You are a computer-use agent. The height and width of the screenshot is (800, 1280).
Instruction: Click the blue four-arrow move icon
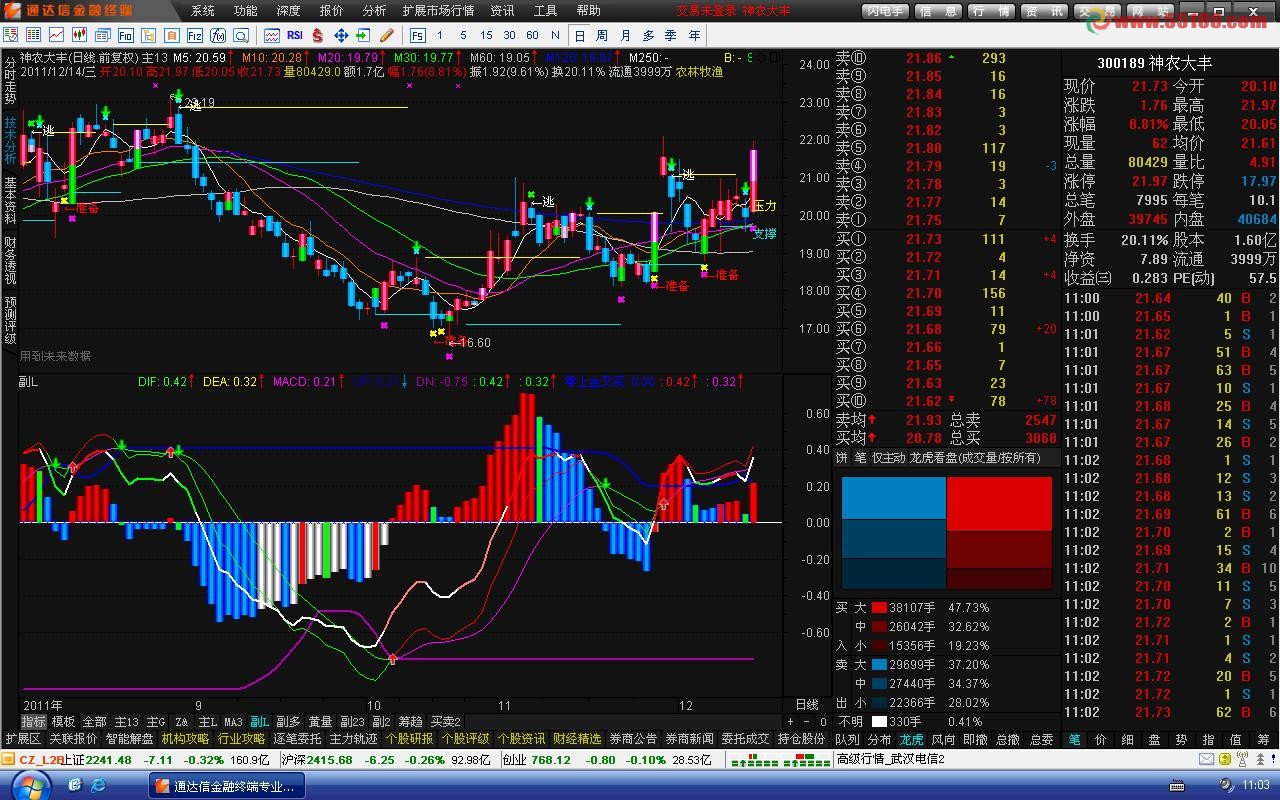[x=341, y=35]
